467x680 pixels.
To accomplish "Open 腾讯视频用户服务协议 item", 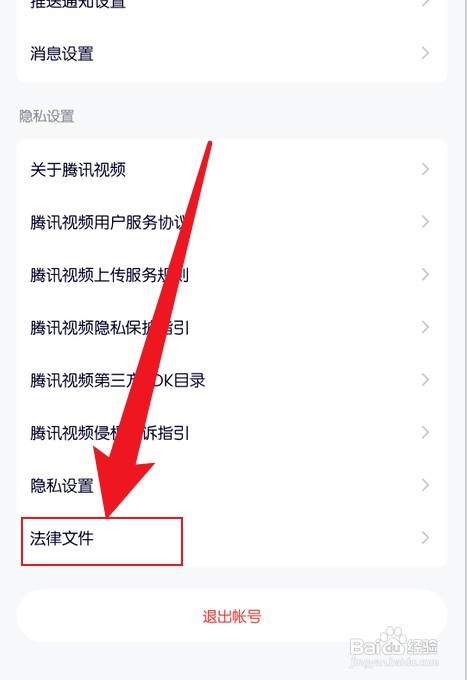I will 232,222.
